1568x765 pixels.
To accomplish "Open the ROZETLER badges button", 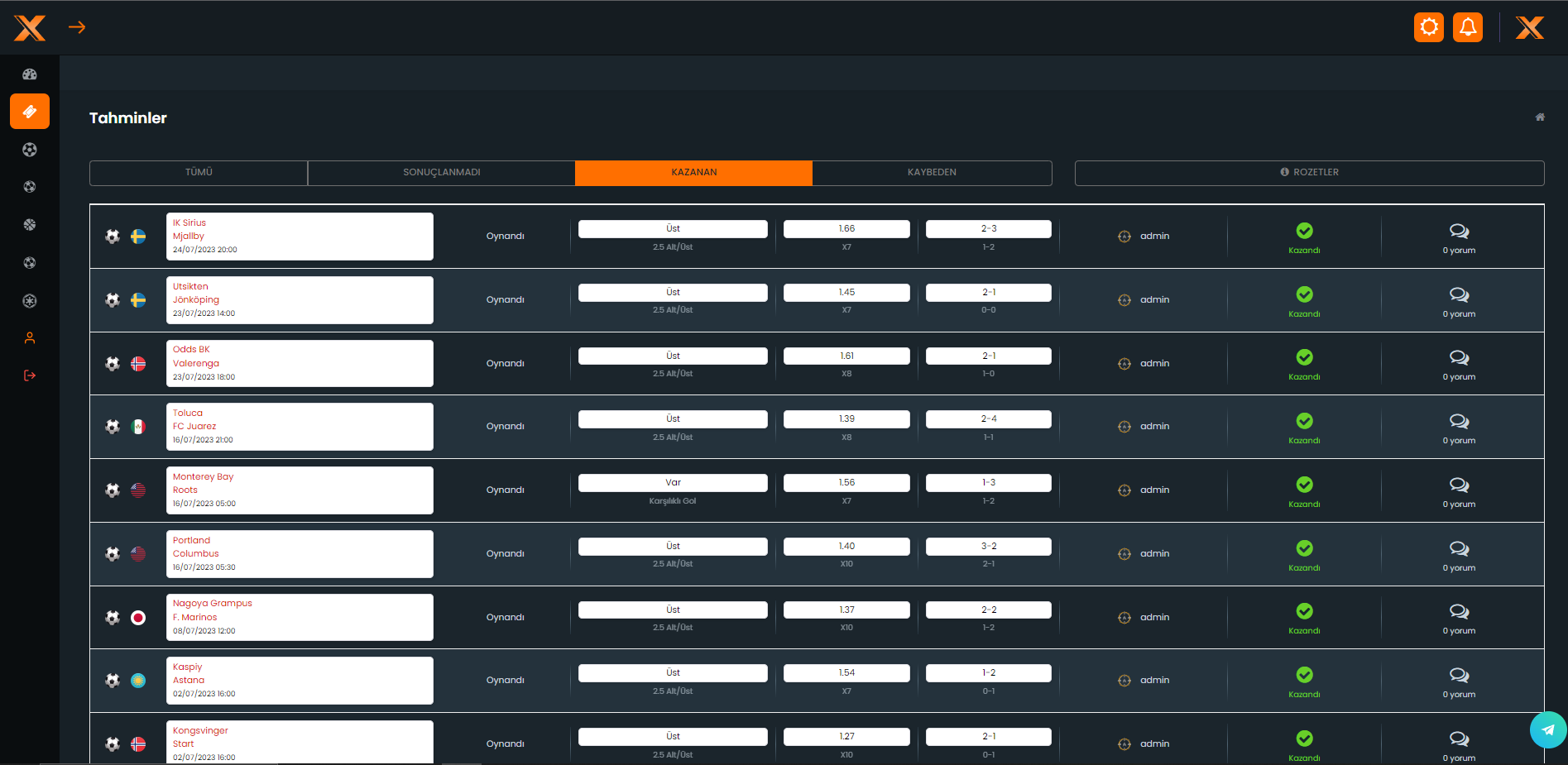I will pyautogui.click(x=1309, y=173).
